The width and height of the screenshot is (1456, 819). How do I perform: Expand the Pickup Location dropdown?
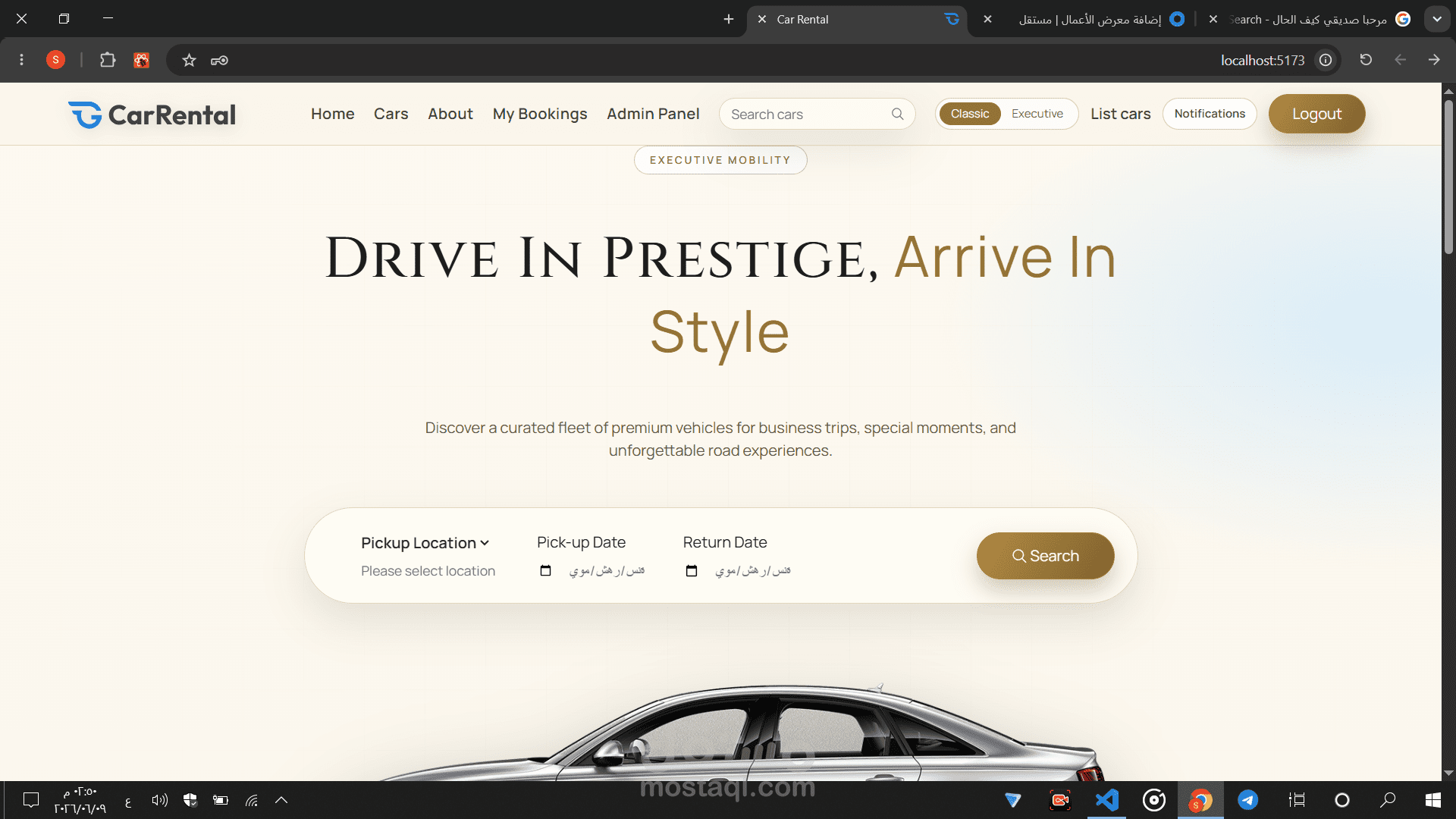point(425,543)
